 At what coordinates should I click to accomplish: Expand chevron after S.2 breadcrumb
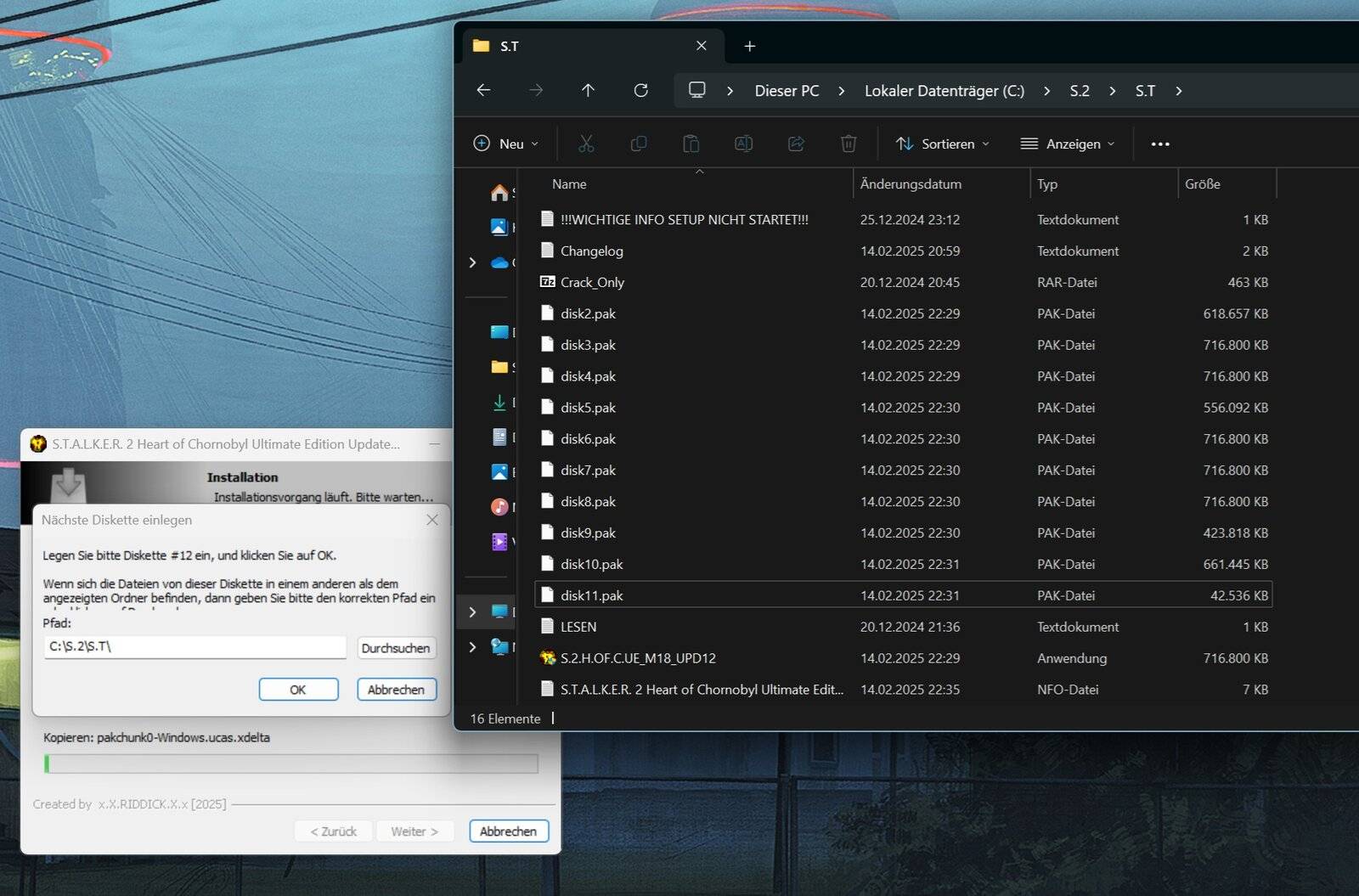coord(1113,91)
